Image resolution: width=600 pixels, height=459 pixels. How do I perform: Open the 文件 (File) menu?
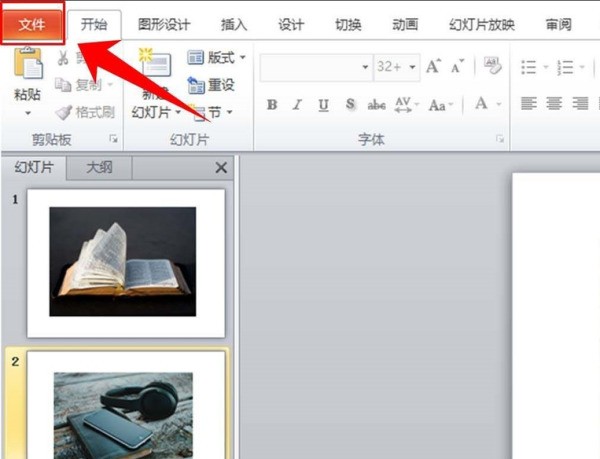[x=33, y=23]
